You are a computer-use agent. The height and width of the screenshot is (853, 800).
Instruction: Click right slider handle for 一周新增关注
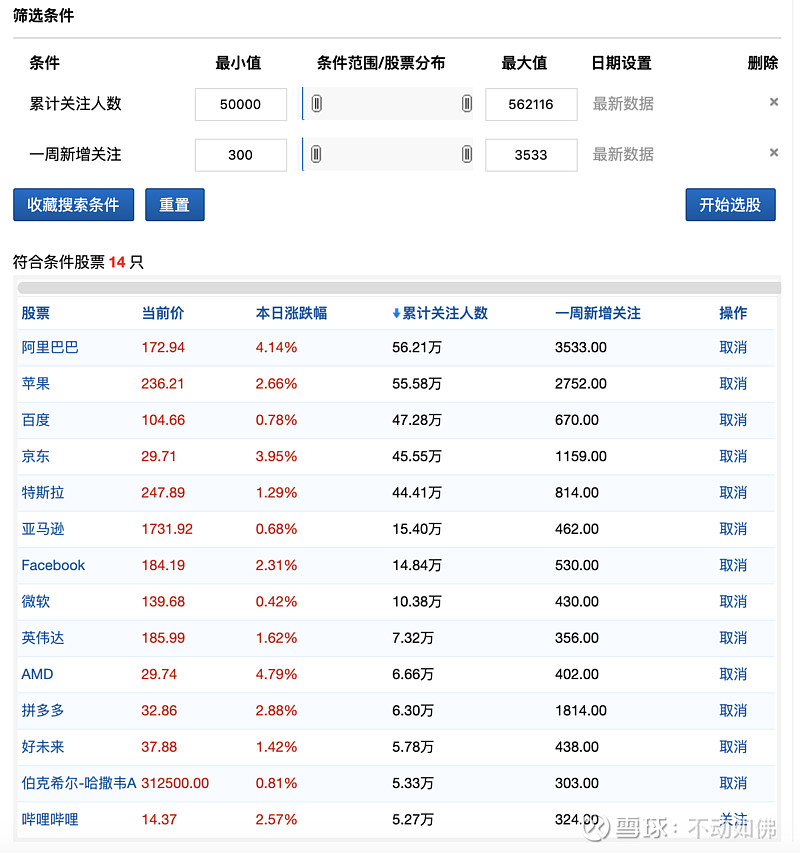[x=467, y=154]
